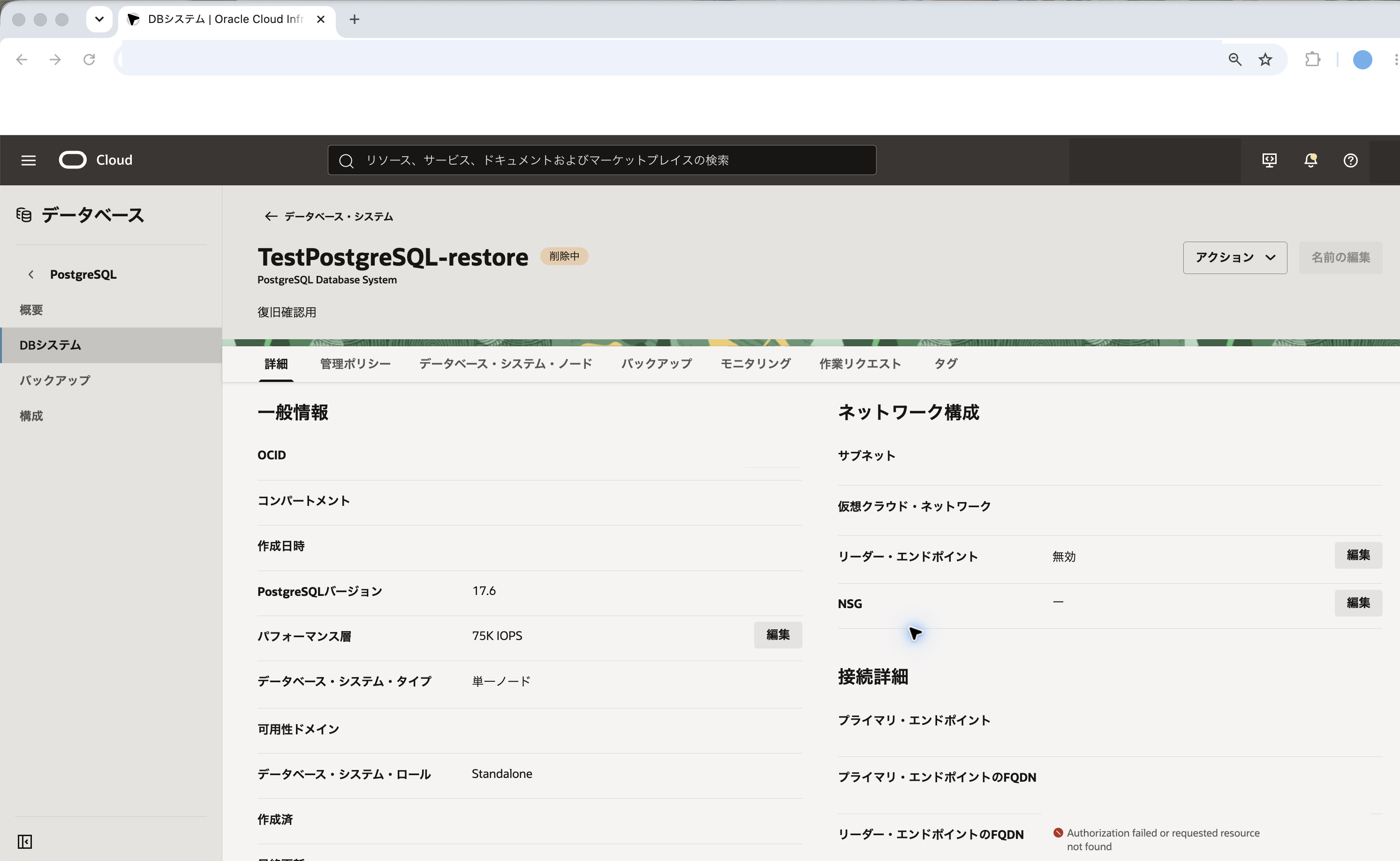Click the browser forward button
The image size is (1400, 861).
[x=55, y=59]
